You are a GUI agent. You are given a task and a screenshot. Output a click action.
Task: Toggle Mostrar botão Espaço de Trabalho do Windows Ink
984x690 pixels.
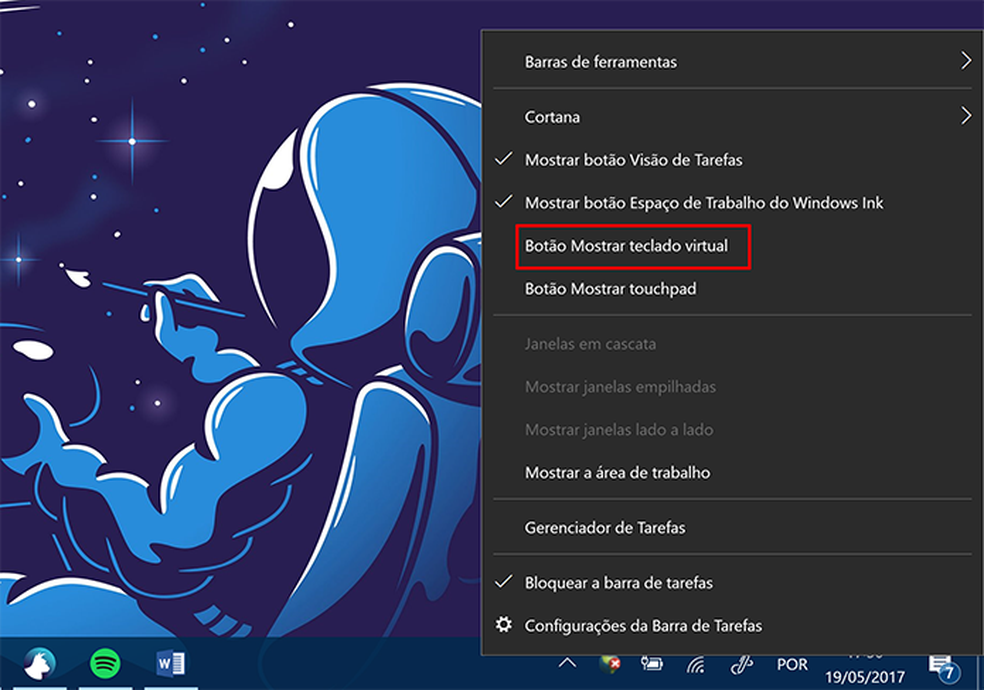[x=732, y=203]
